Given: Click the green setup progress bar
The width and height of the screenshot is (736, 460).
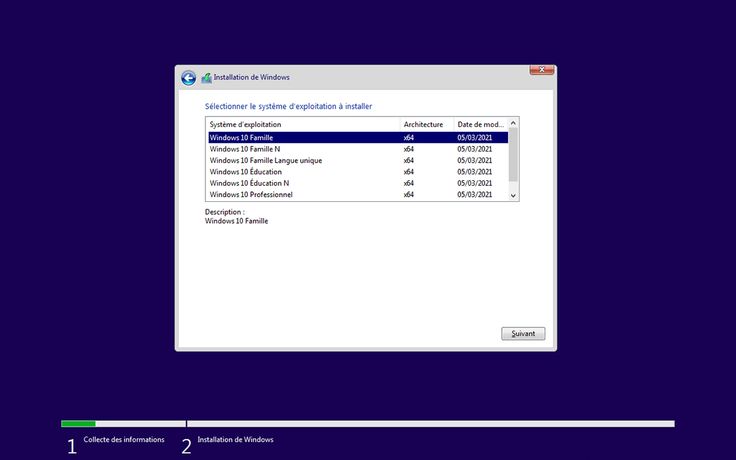Looking at the screenshot, I should (x=78, y=424).
